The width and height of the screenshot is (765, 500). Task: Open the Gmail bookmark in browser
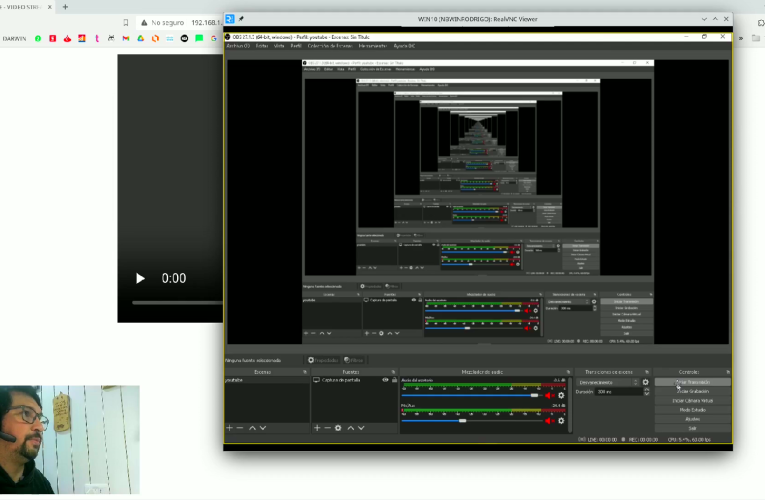point(126,39)
